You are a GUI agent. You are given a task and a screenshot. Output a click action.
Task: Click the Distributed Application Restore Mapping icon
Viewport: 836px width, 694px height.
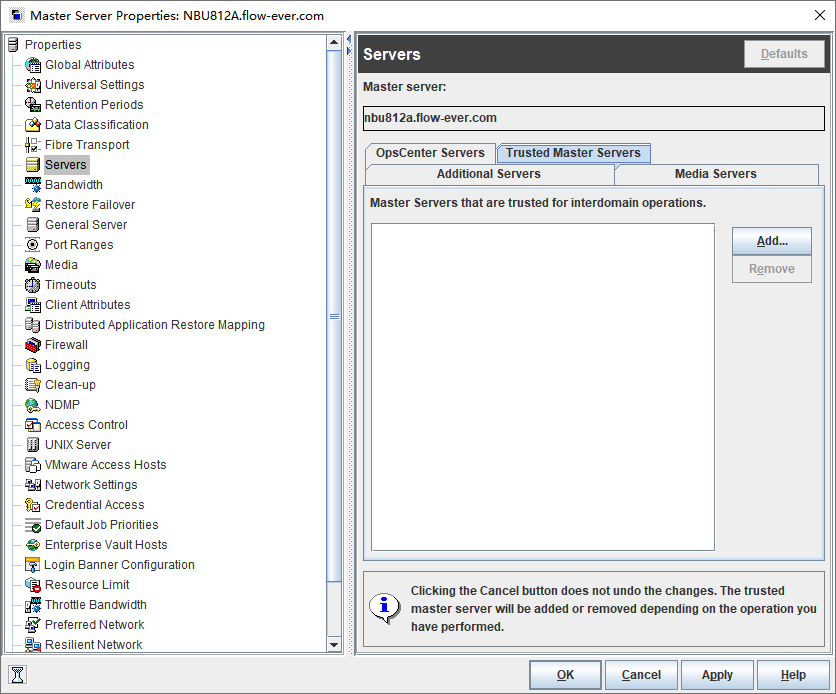(33, 325)
